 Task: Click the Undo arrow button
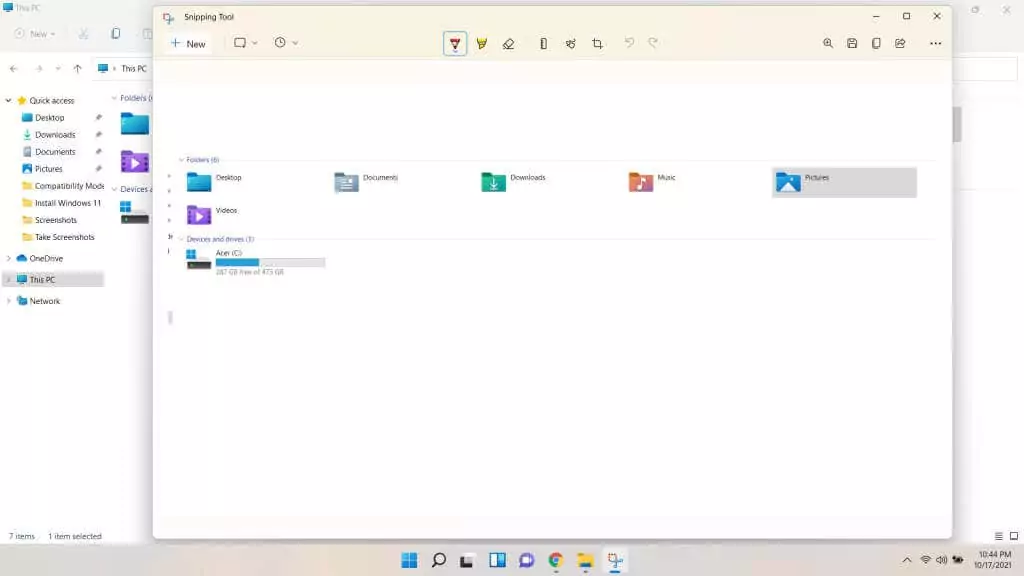coord(629,43)
